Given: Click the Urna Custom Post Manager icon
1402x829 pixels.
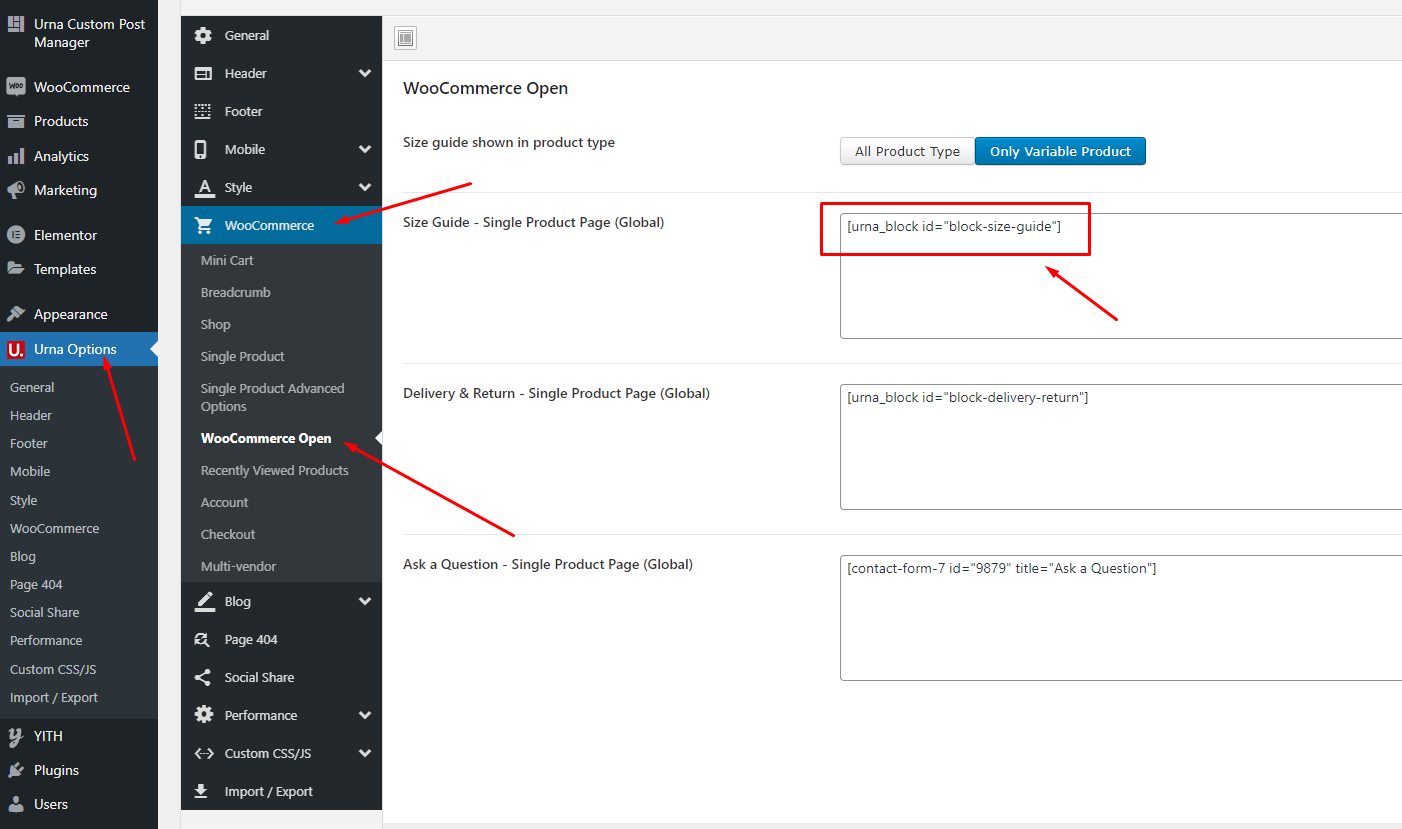Looking at the screenshot, I should [16, 23].
